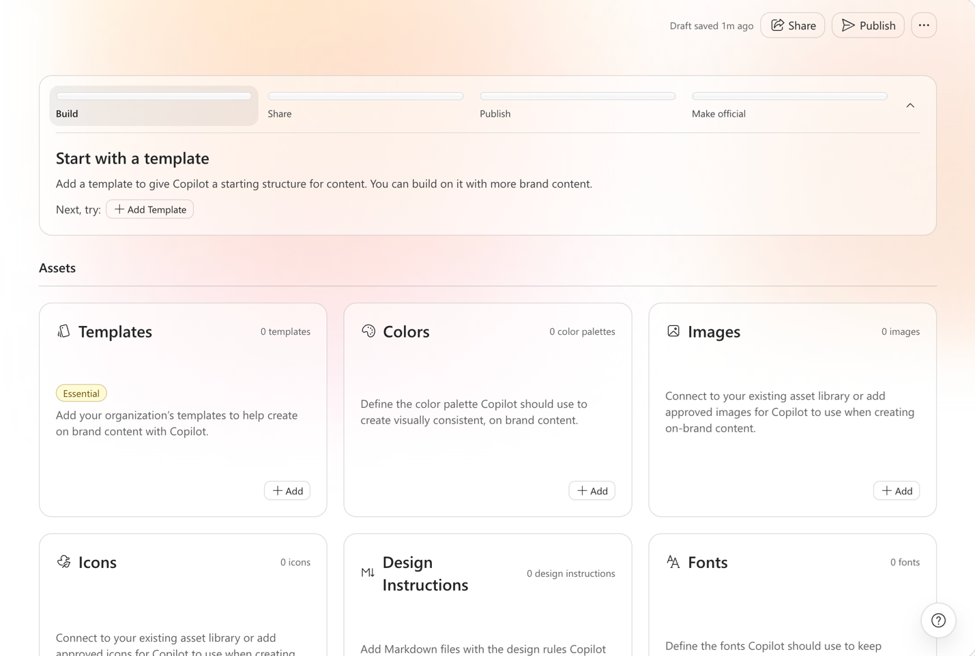975x656 pixels.
Task: Click the Fonts card icon
Action: [673, 562]
